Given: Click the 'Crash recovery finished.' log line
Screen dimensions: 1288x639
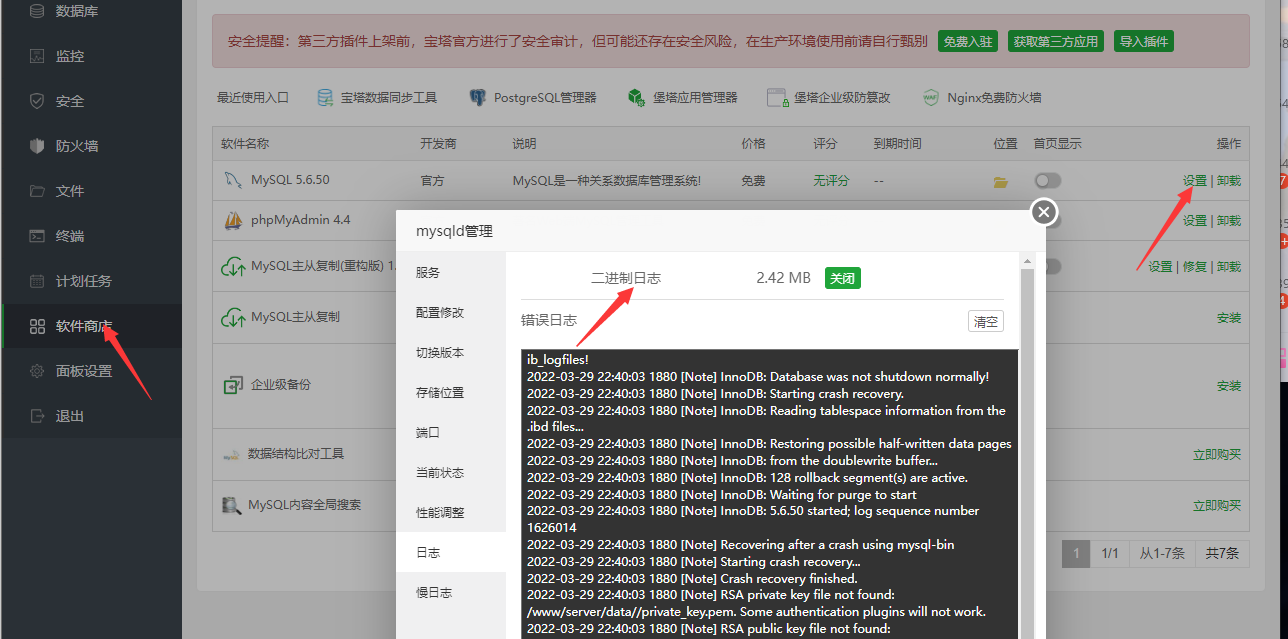Looking at the screenshot, I should tap(692, 579).
